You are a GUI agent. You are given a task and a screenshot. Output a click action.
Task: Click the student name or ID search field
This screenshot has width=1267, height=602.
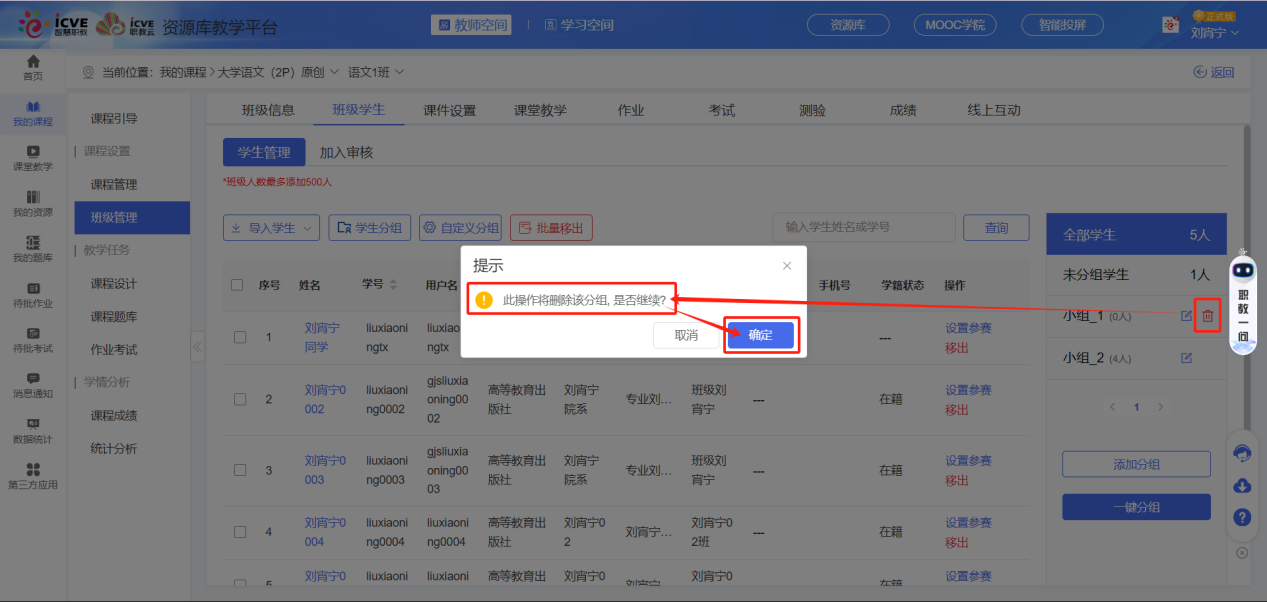(x=863, y=227)
